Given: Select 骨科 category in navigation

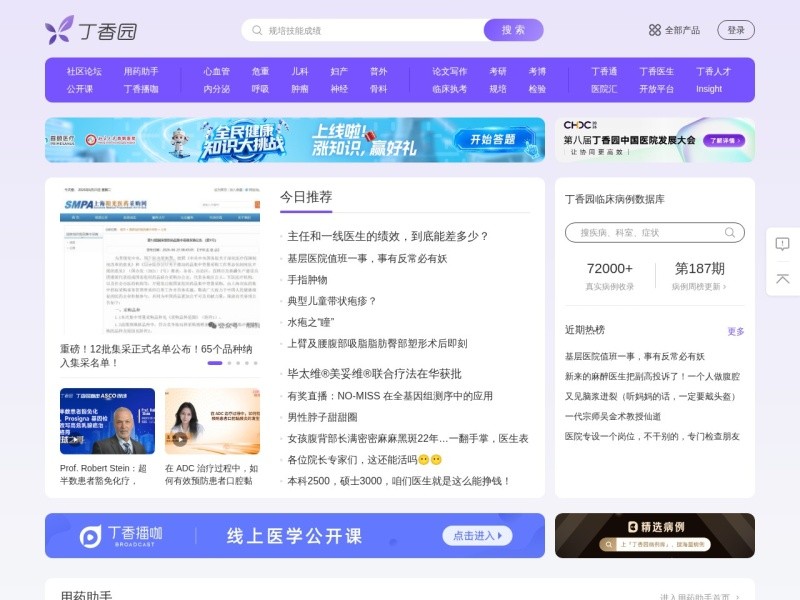Looking at the screenshot, I should [x=379, y=89].
